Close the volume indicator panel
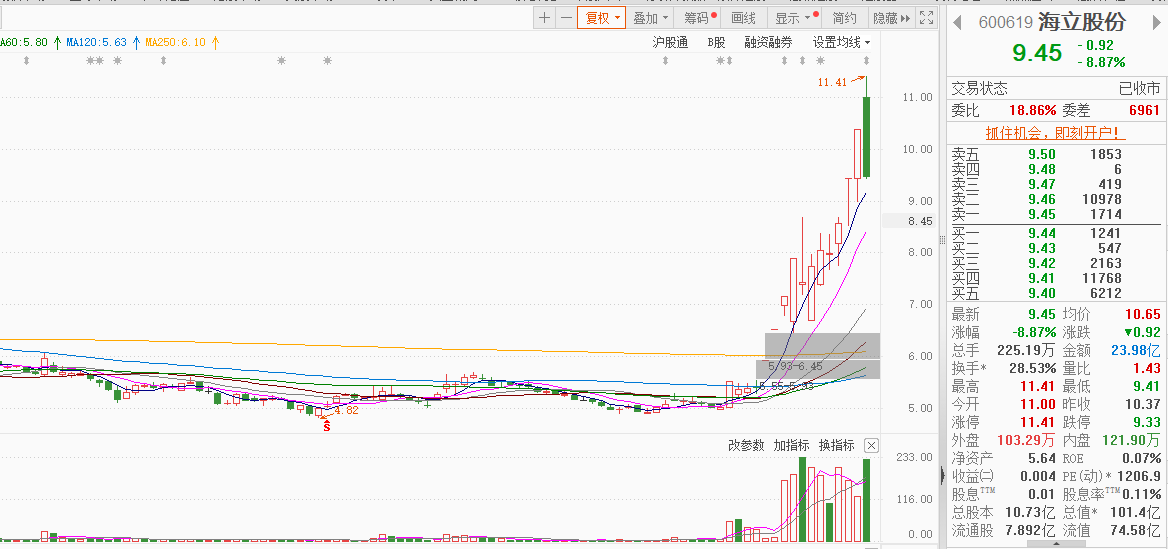 [871, 445]
